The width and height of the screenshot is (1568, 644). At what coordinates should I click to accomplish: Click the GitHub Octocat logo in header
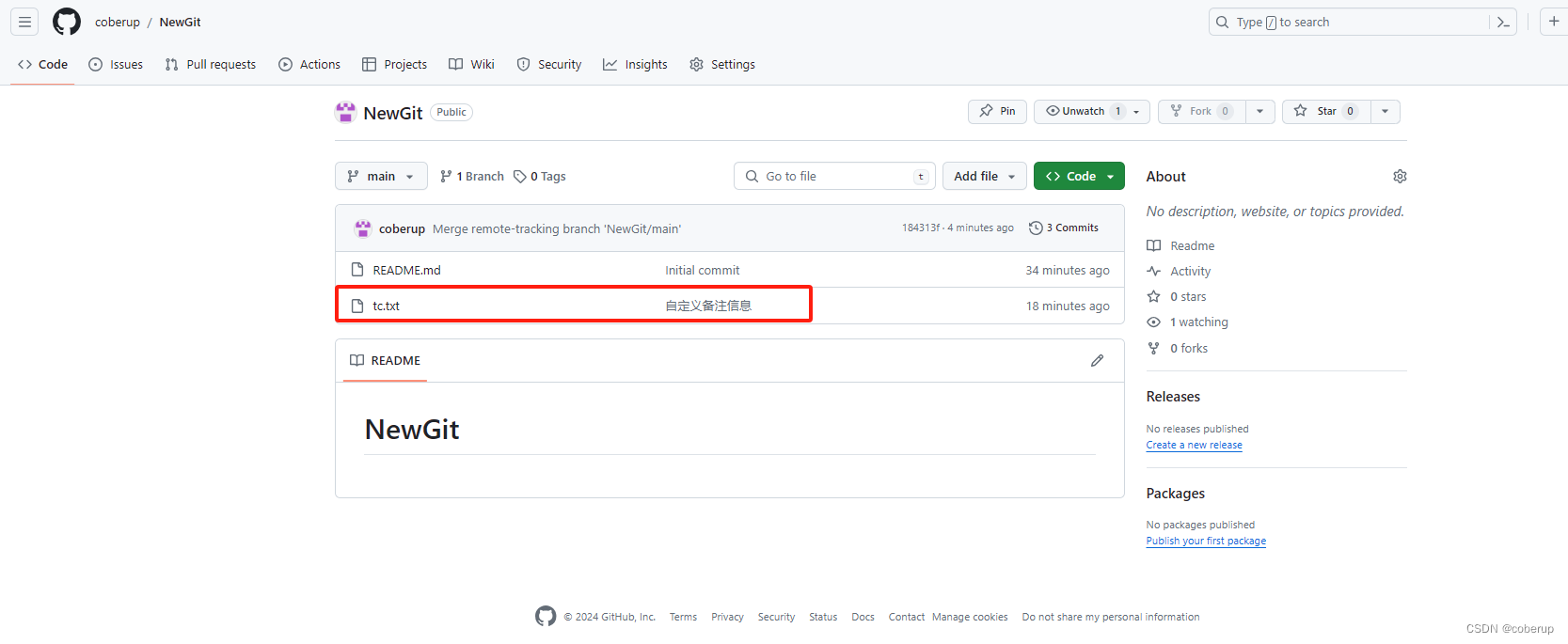point(67,22)
